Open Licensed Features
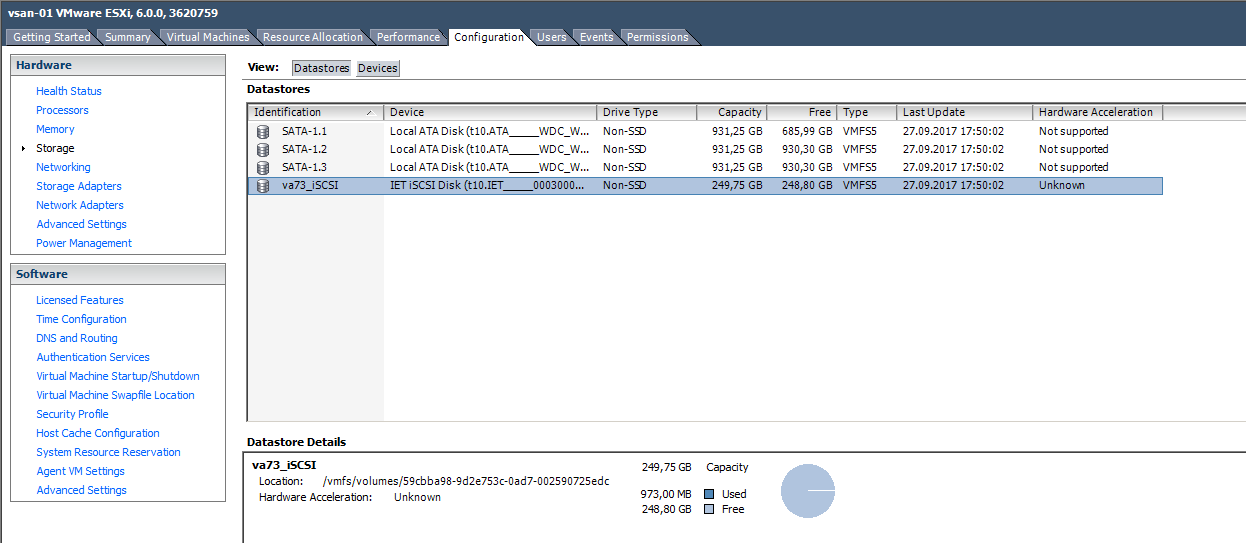 (x=80, y=300)
